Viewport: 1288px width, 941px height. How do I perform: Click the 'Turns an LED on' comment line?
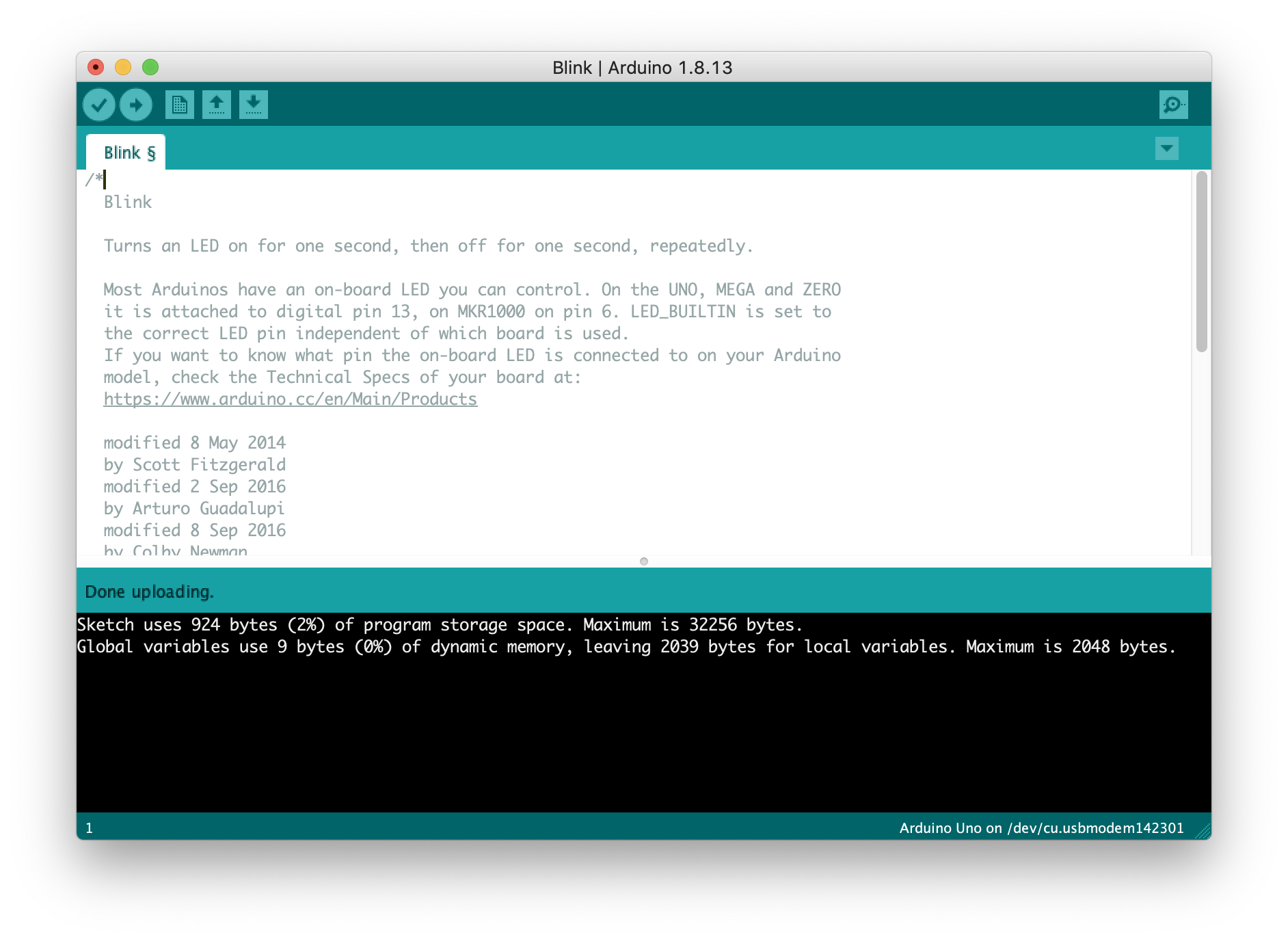tap(429, 246)
